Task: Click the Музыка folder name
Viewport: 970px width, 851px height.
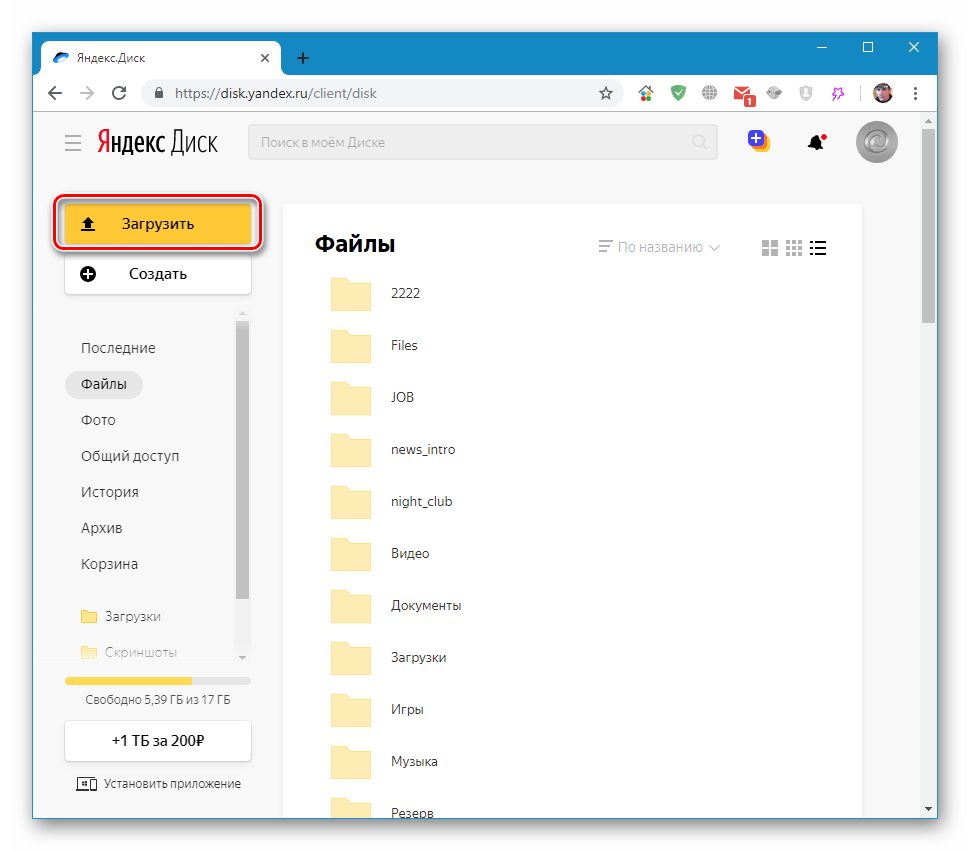Action: (x=414, y=761)
